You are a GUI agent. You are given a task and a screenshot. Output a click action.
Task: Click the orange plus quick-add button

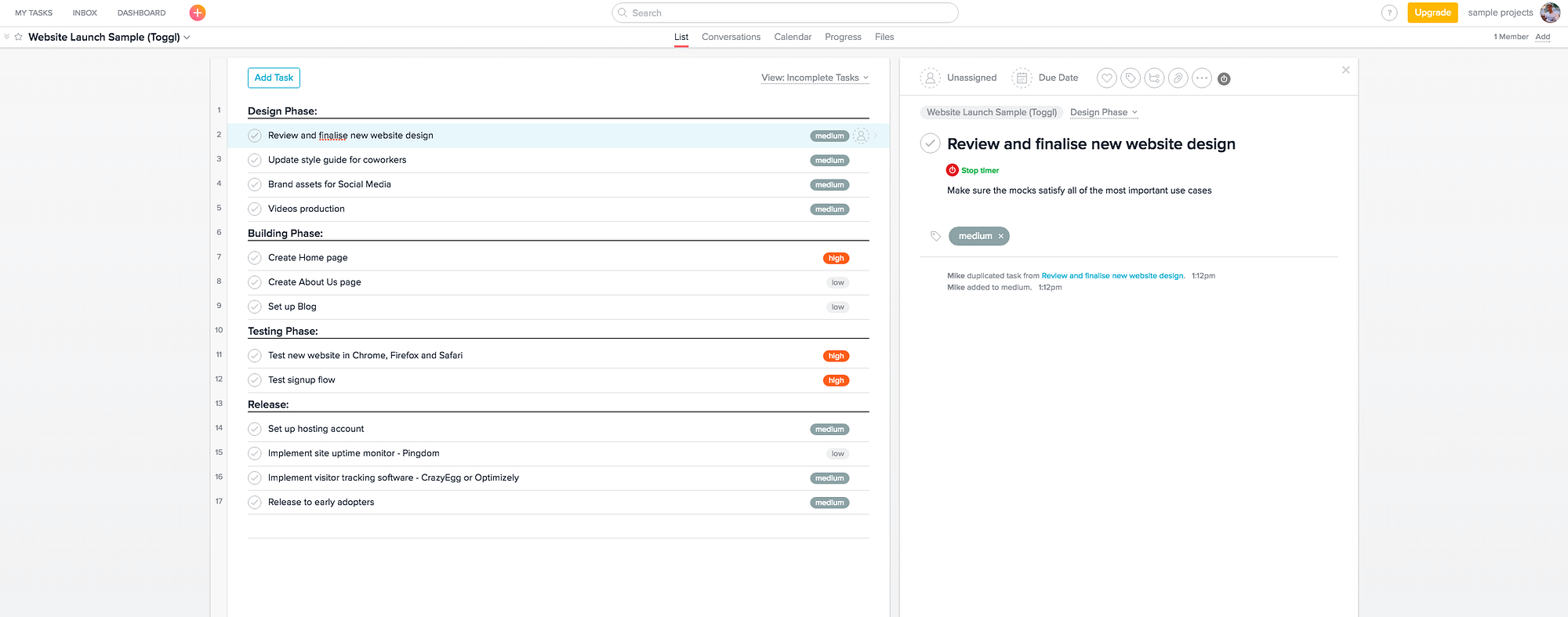(198, 13)
